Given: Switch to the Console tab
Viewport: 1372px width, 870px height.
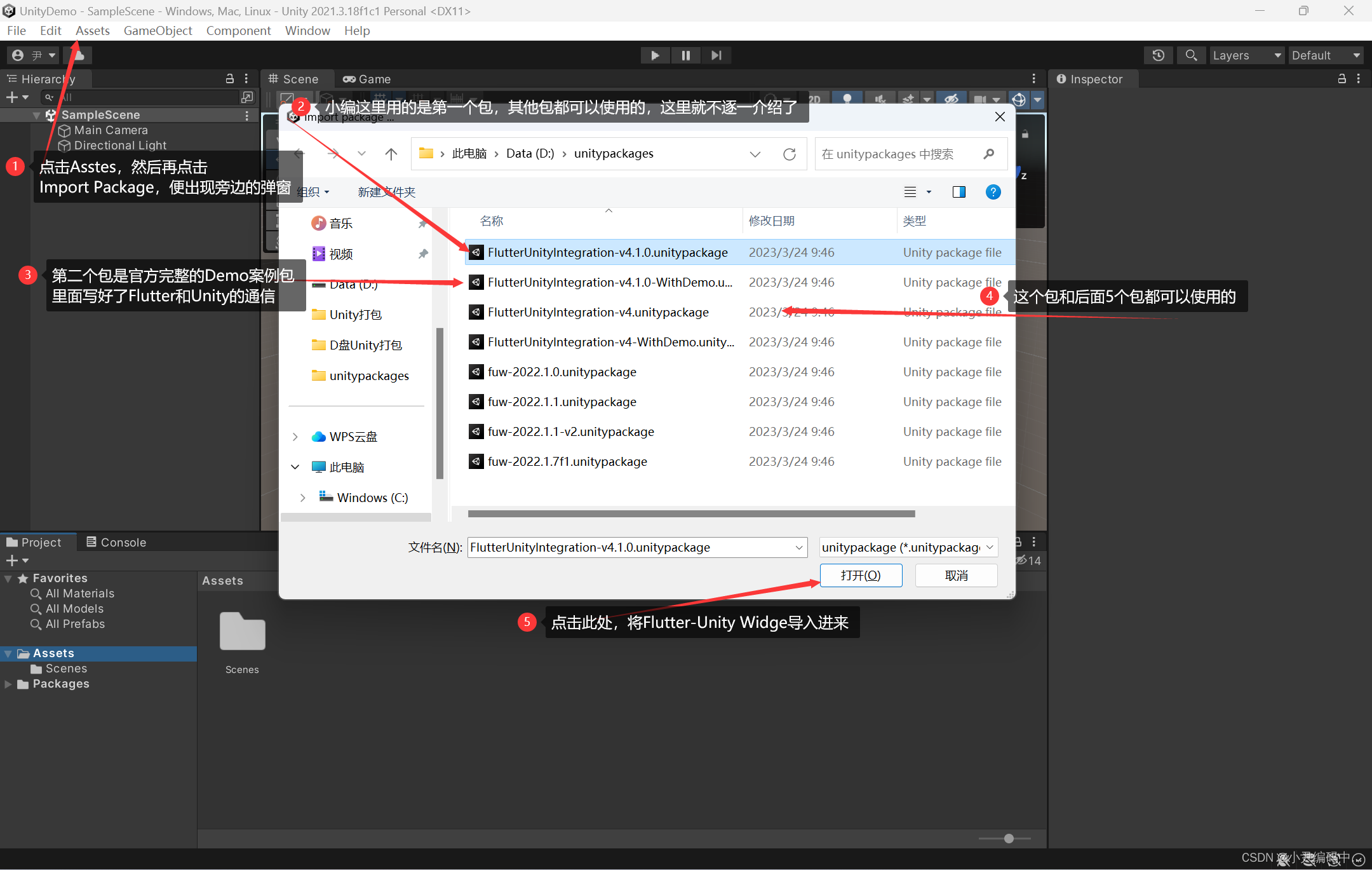Looking at the screenshot, I should [x=116, y=542].
